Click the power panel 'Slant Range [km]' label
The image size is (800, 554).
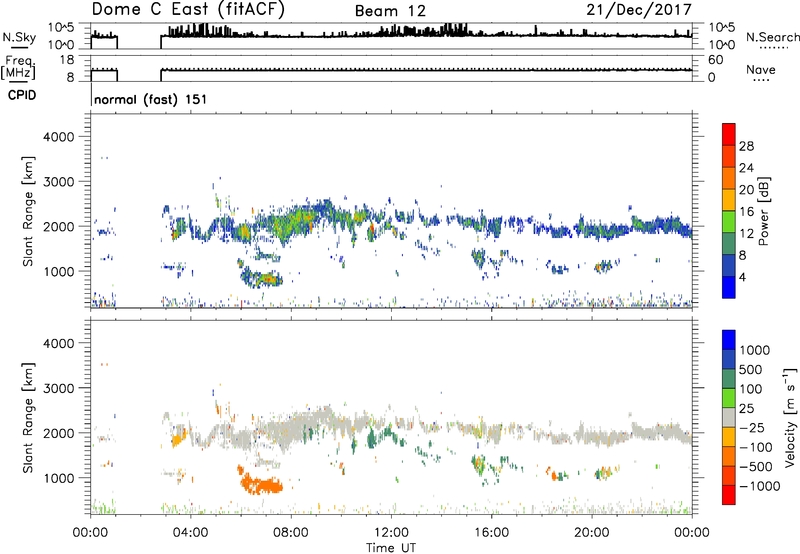(28, 211)
